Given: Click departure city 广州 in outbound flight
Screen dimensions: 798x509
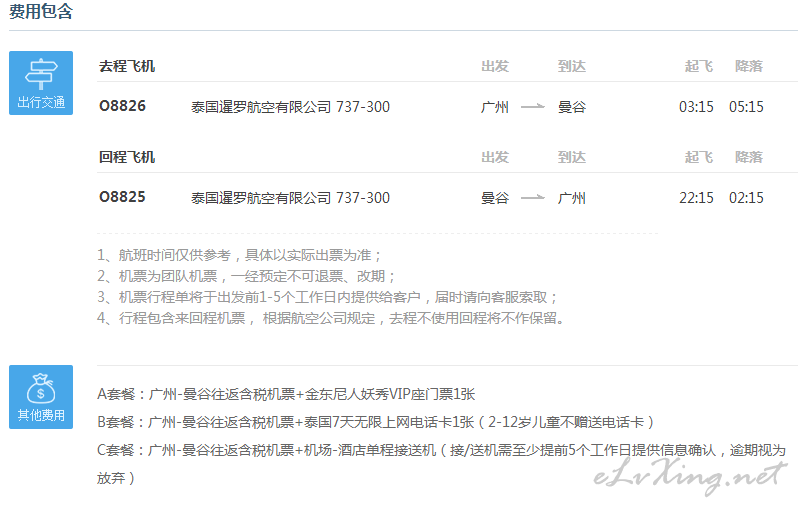Looking at the screenshot, I should 495,107.
